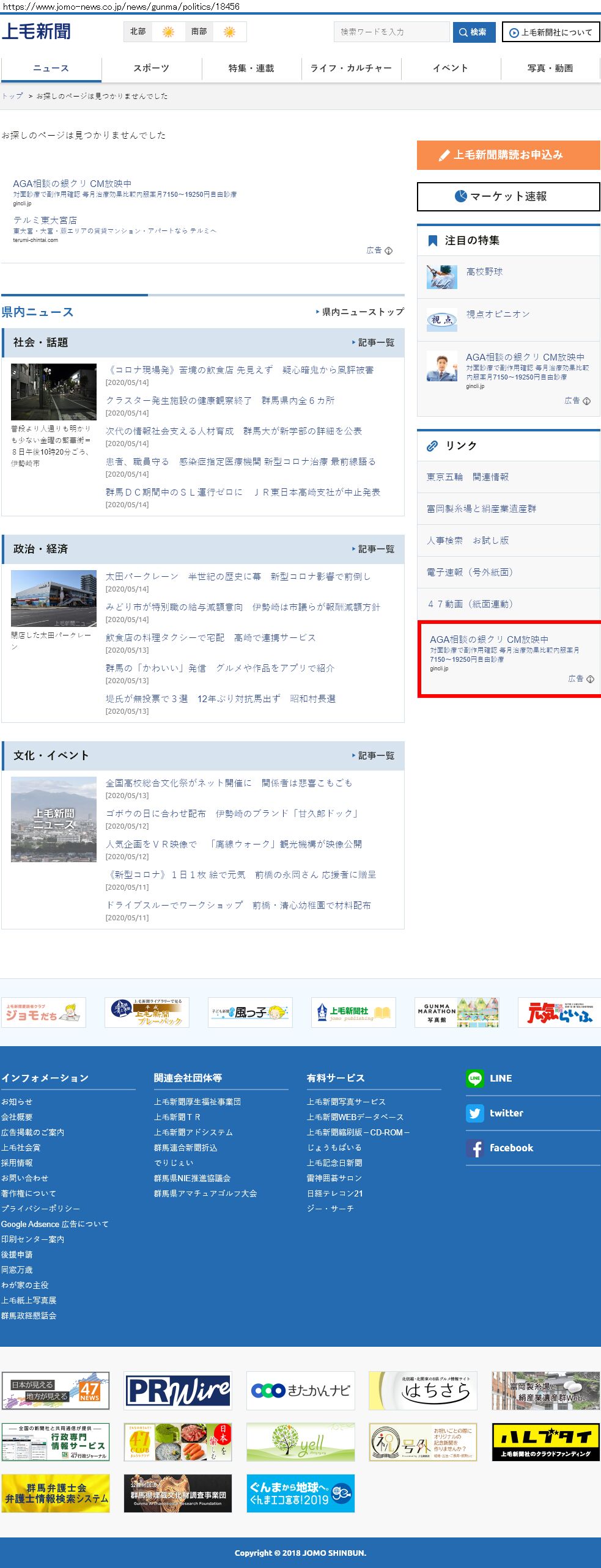
Task: Click the 視点 opinion logo icon
Action: (441, 320)
